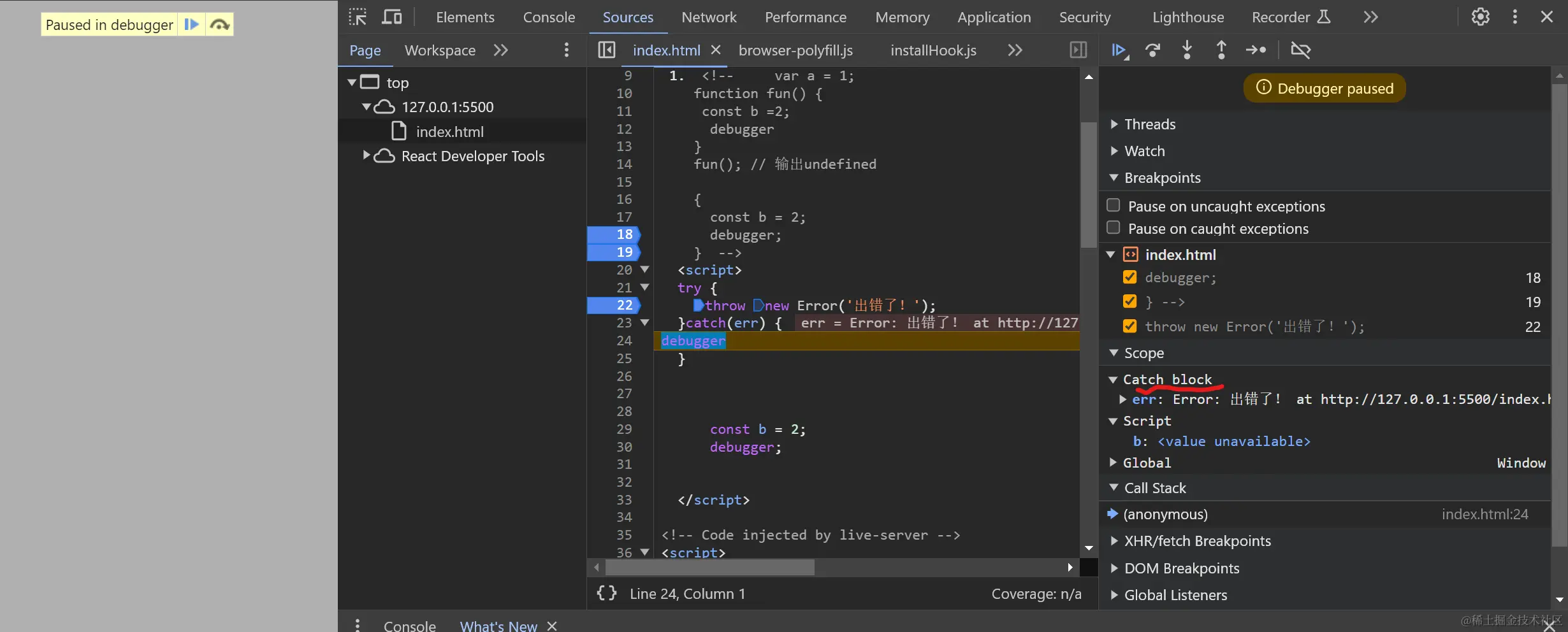The width and height of the screenshot is (1568, 632).
Task: Toggle the device toolbar icon
Action: pos(391,17)
